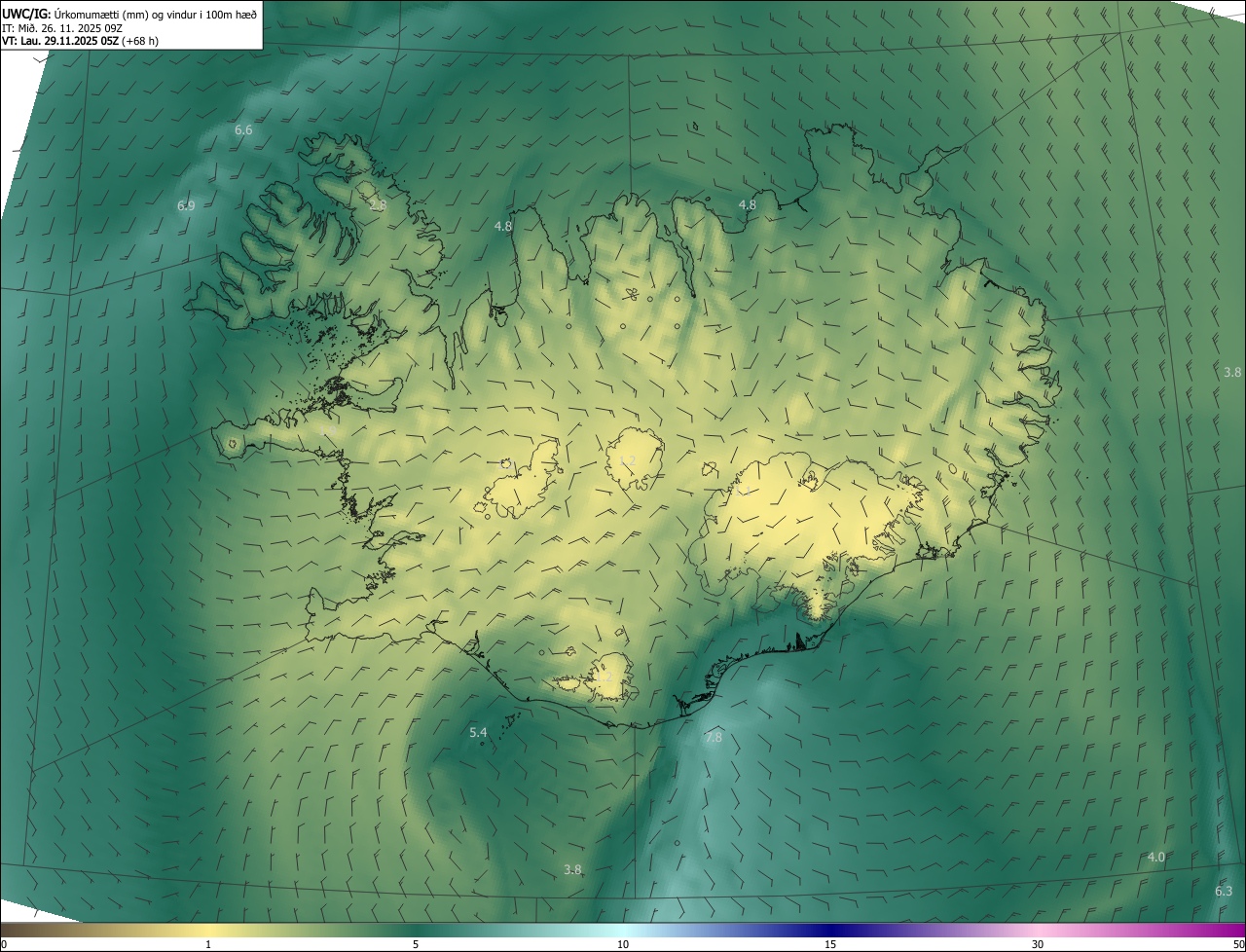Click the 10 tick on the color scale
This screenshot has height=952, width=1246.
pos(623,944)
